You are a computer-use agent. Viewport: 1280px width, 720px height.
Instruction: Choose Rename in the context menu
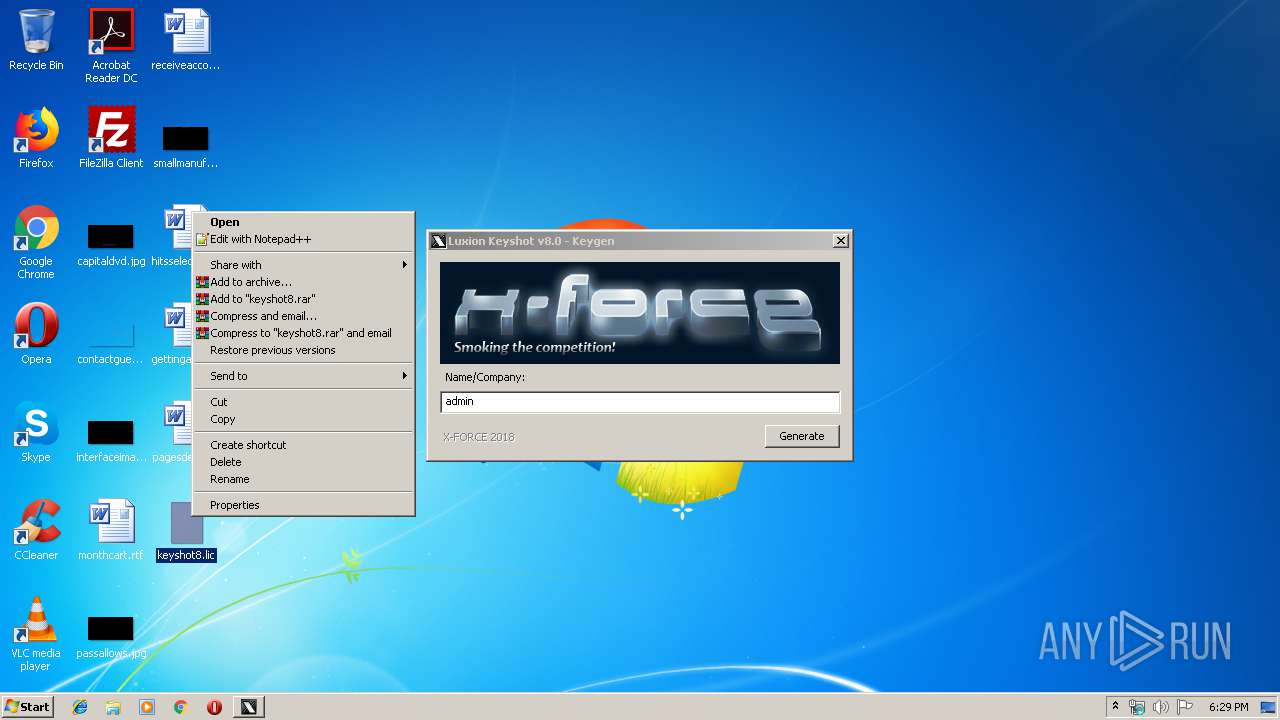click(303, 479)
